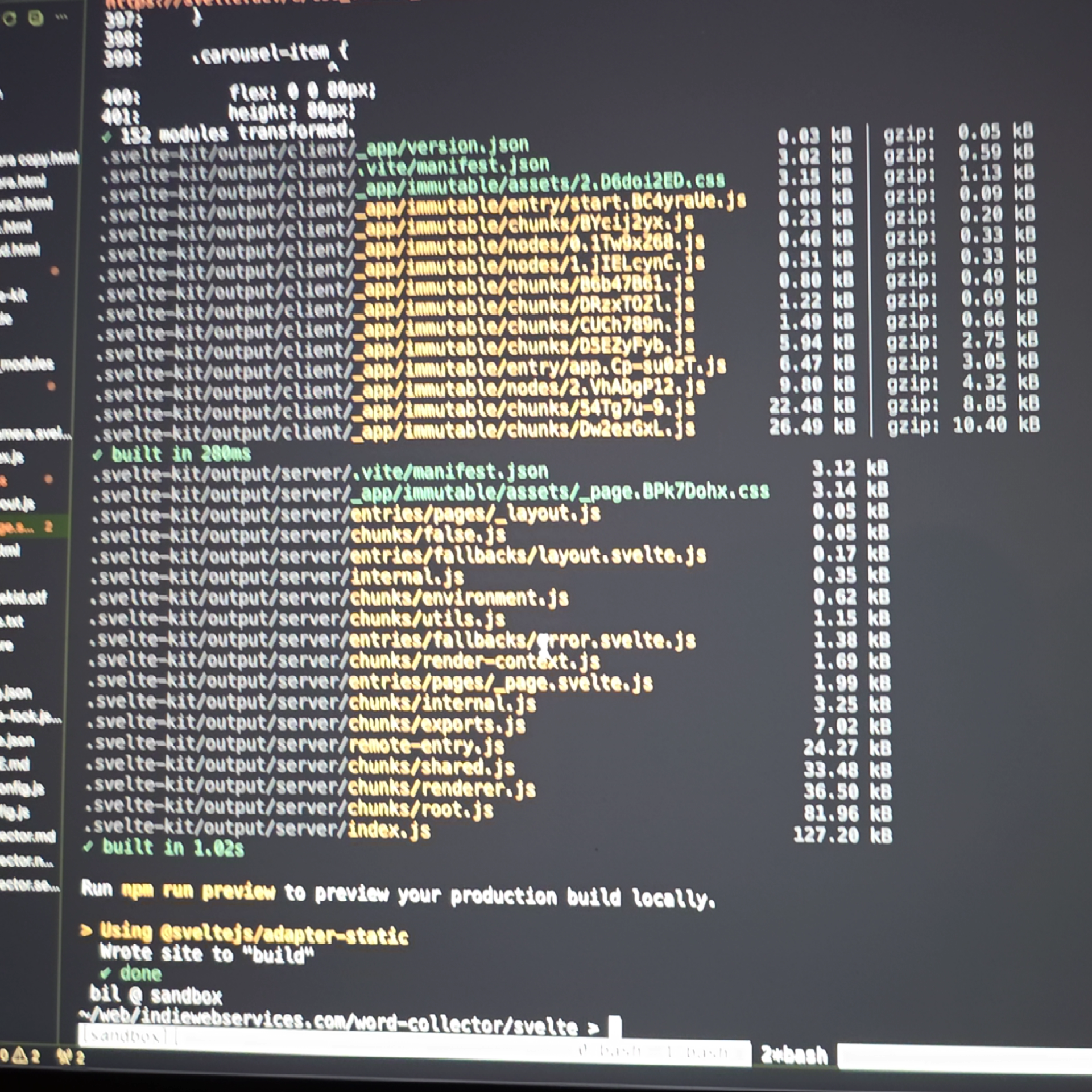The height and width of the screenshot is (1092, 1092).
Task: Select the highlighted file with badge 2
Action: [18, 527]
